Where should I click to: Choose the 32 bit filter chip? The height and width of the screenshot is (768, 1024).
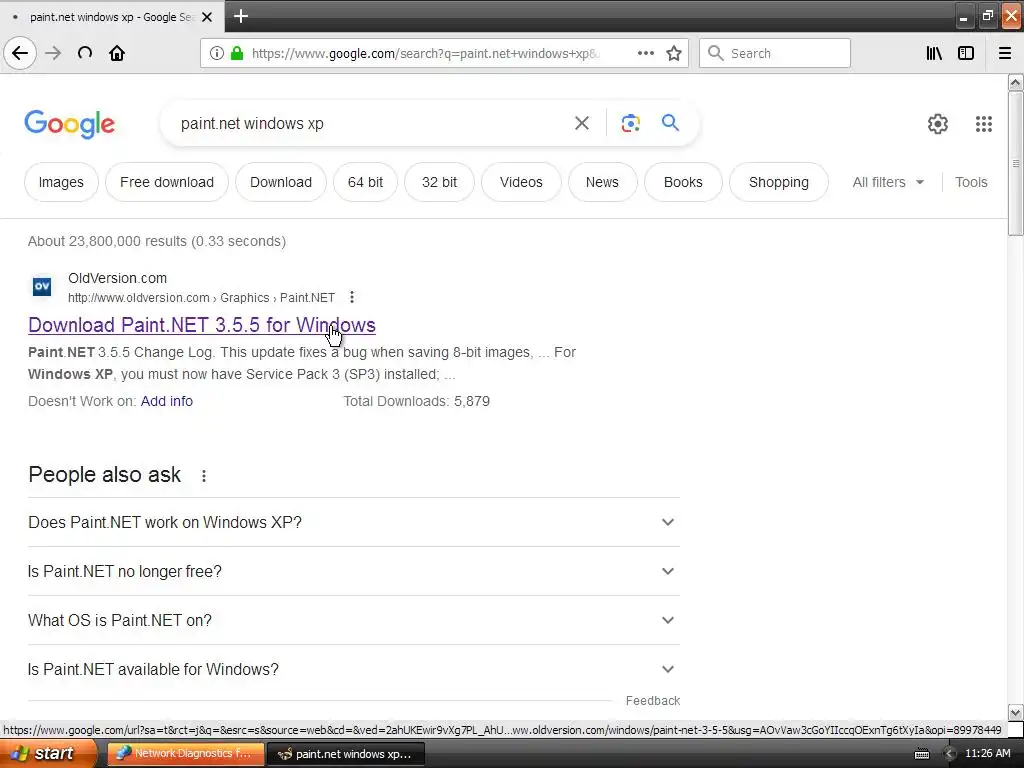pos(440,182)
